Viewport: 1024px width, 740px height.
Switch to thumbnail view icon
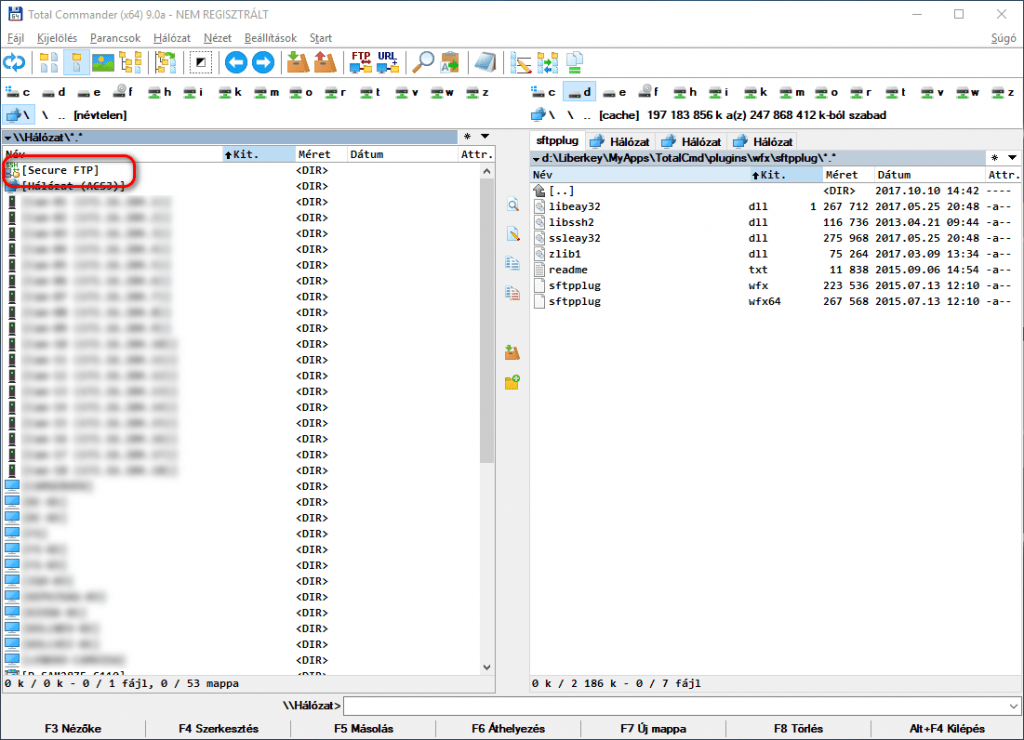tap(103, 63)
